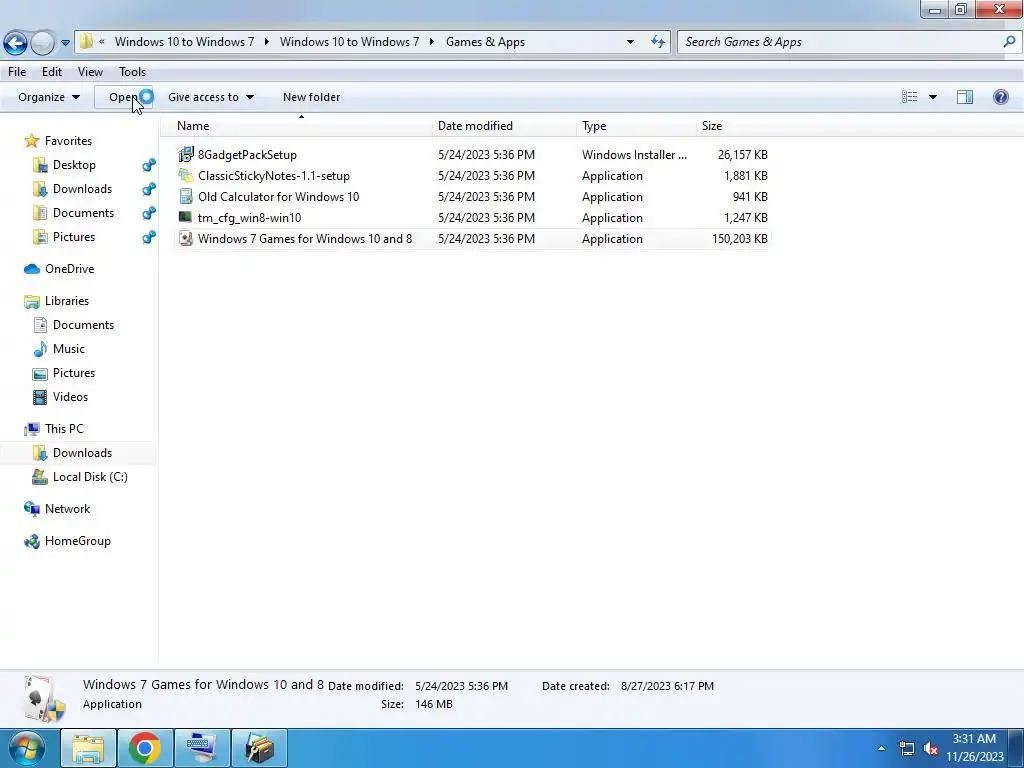Click the Libraries icon in sidebar

pyautogui.click(x=31, y=301)
